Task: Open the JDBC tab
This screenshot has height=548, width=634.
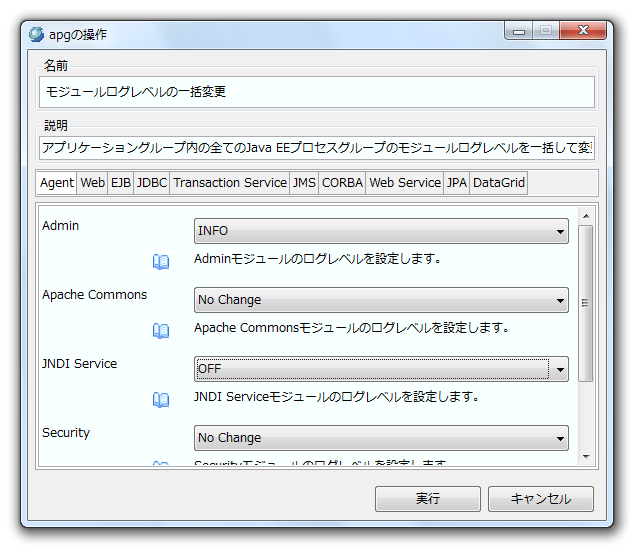Action: coord(151,183)
